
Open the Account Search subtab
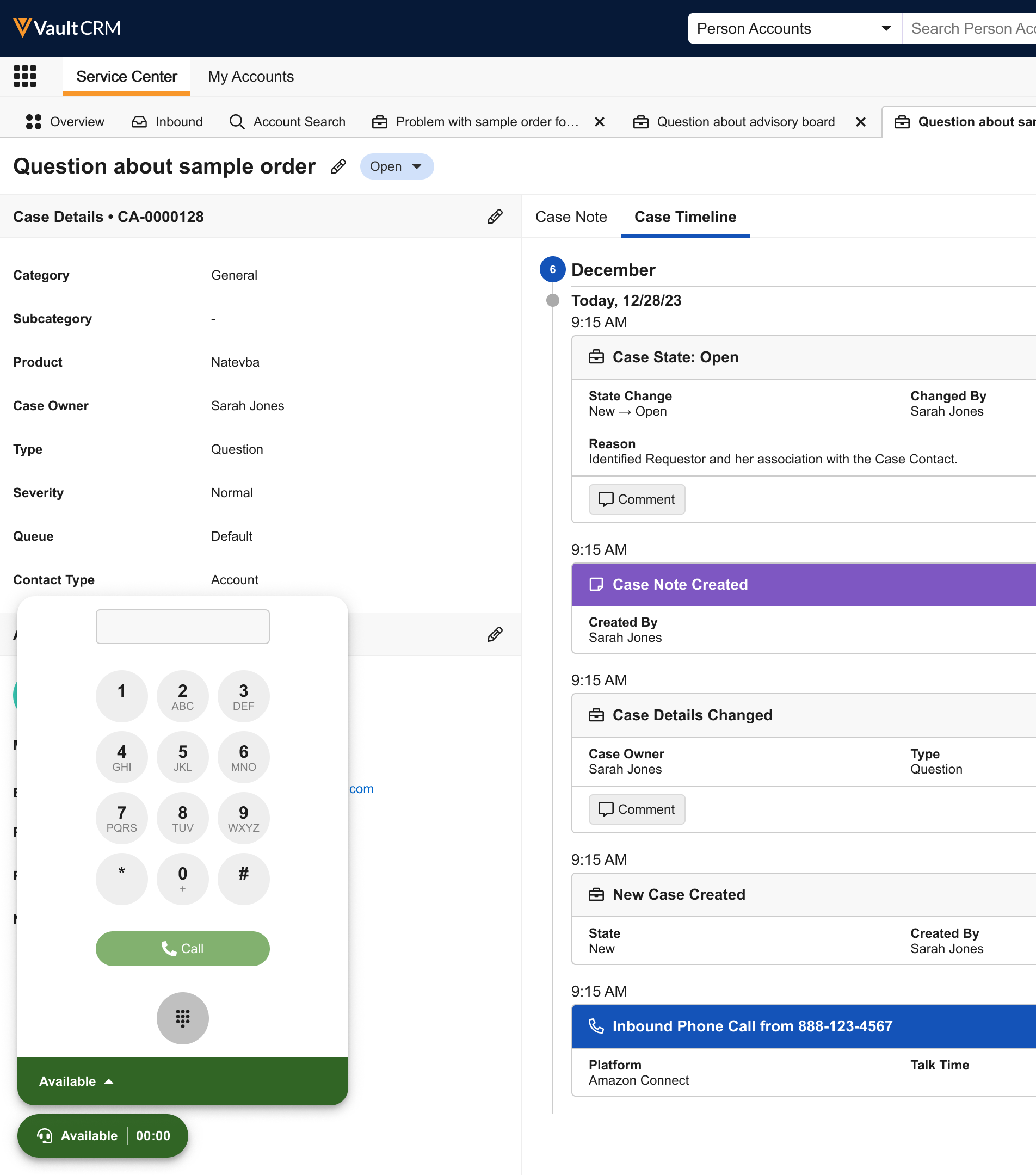click(x=287, y=122)
